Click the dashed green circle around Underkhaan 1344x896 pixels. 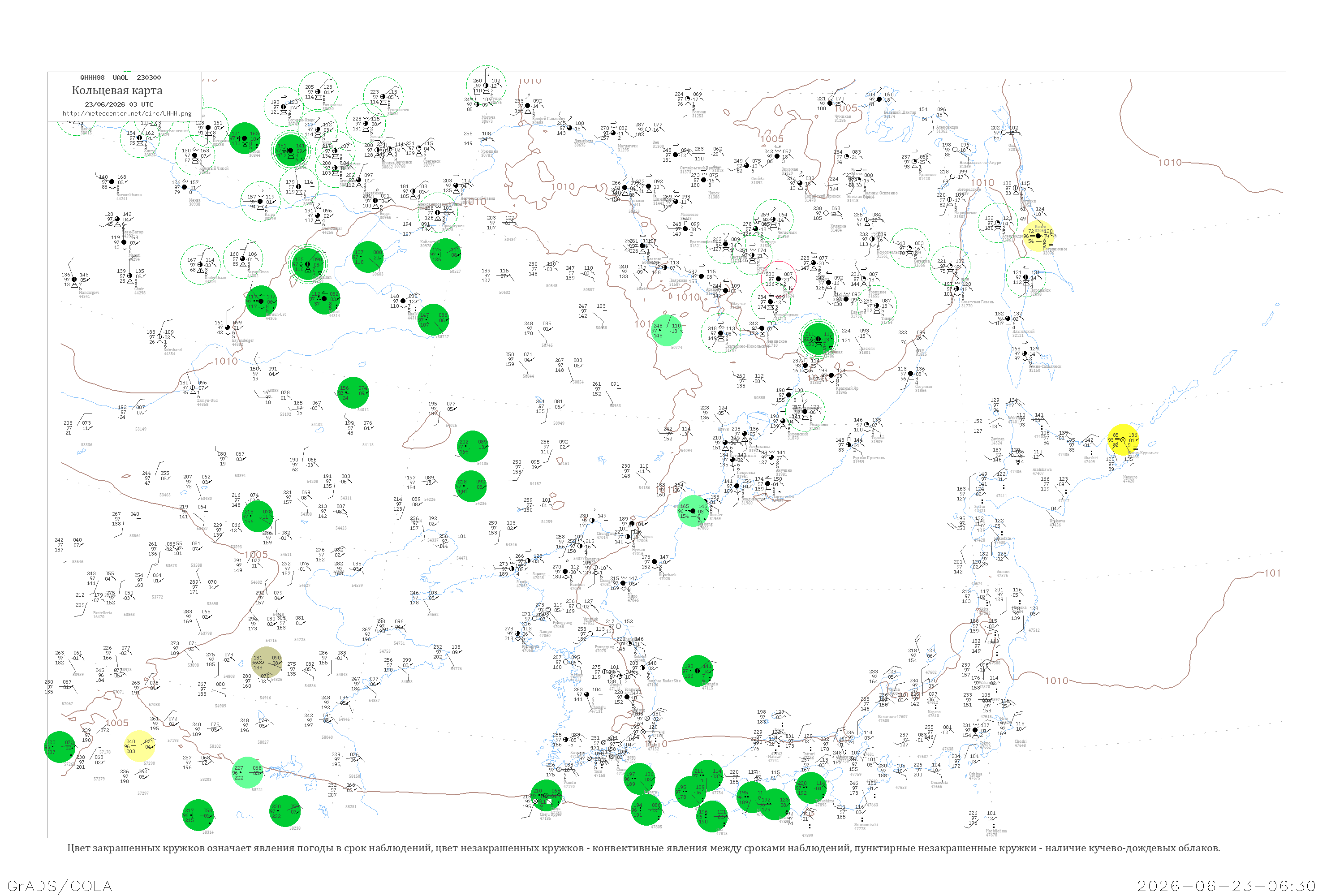[201, 265]
